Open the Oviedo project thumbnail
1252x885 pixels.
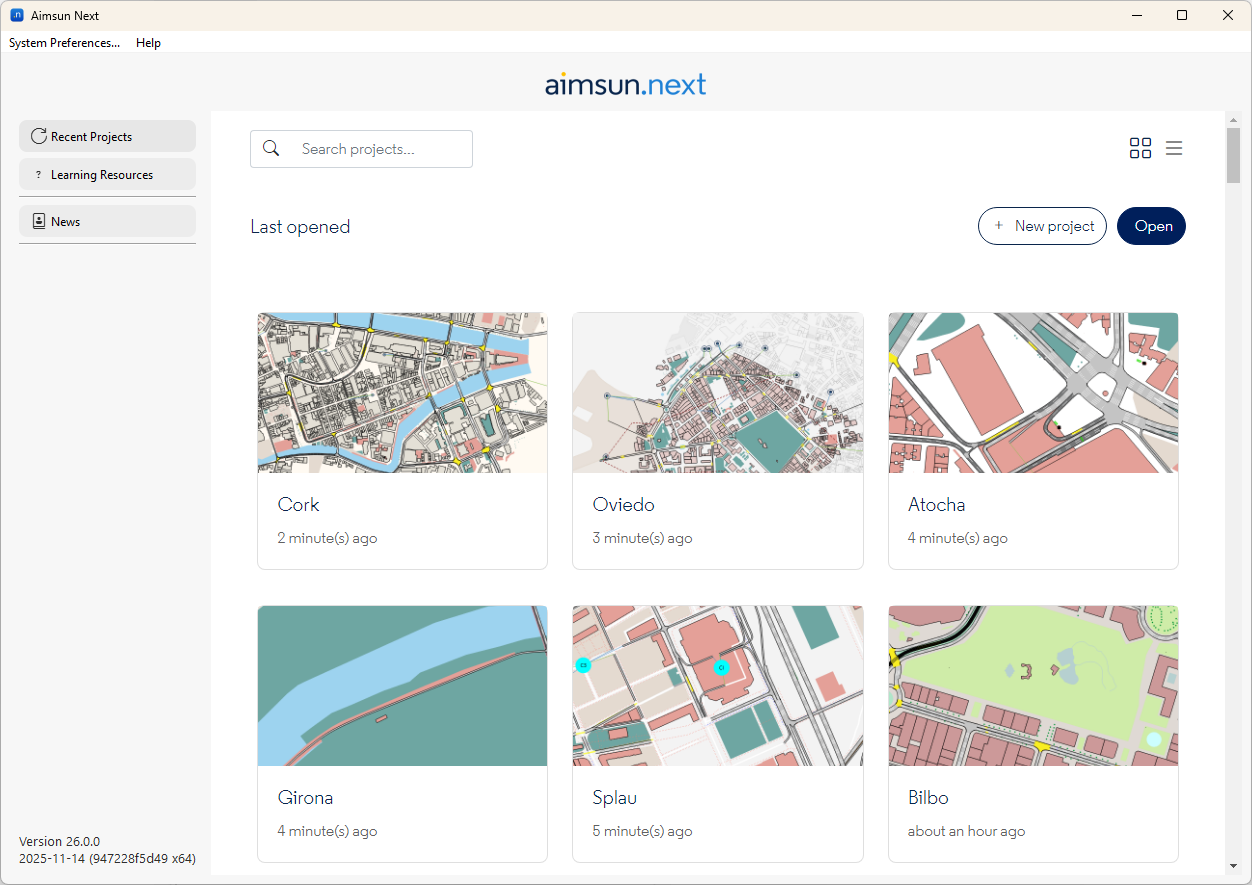(718, 393)
